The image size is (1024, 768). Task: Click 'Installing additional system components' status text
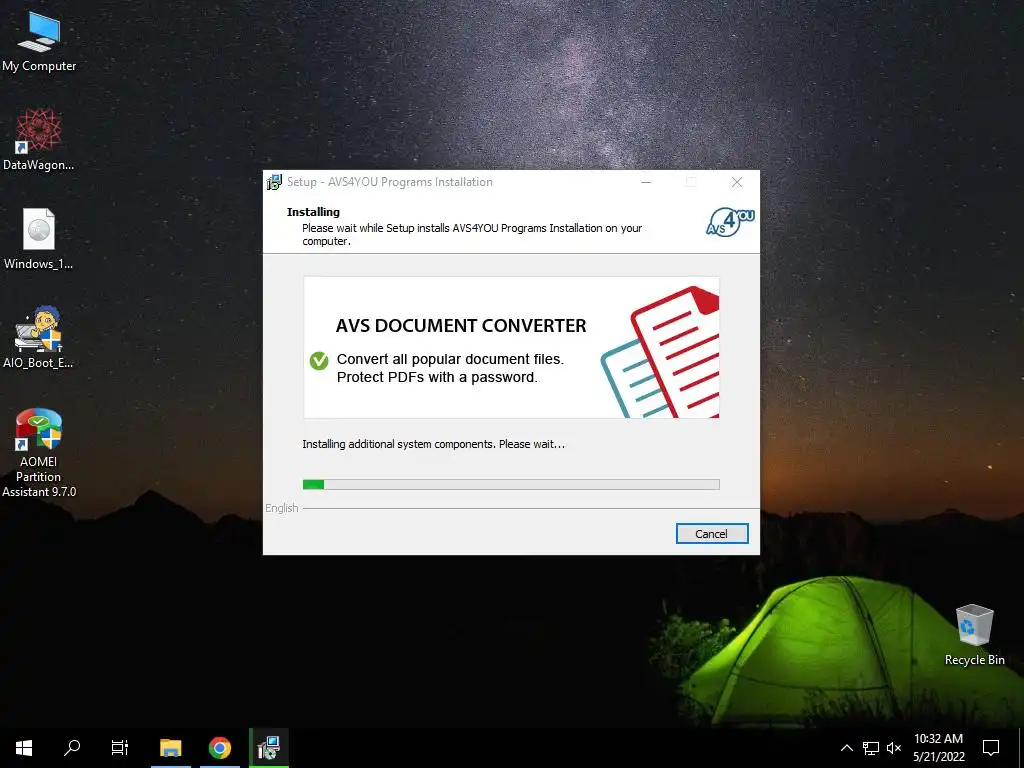(434, 444)
